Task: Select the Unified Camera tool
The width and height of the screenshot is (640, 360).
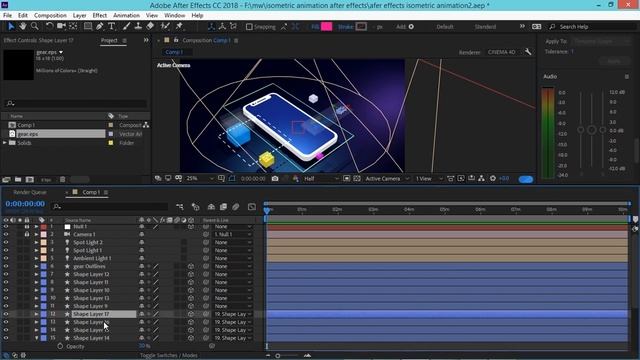Action: tap(61, 27)
